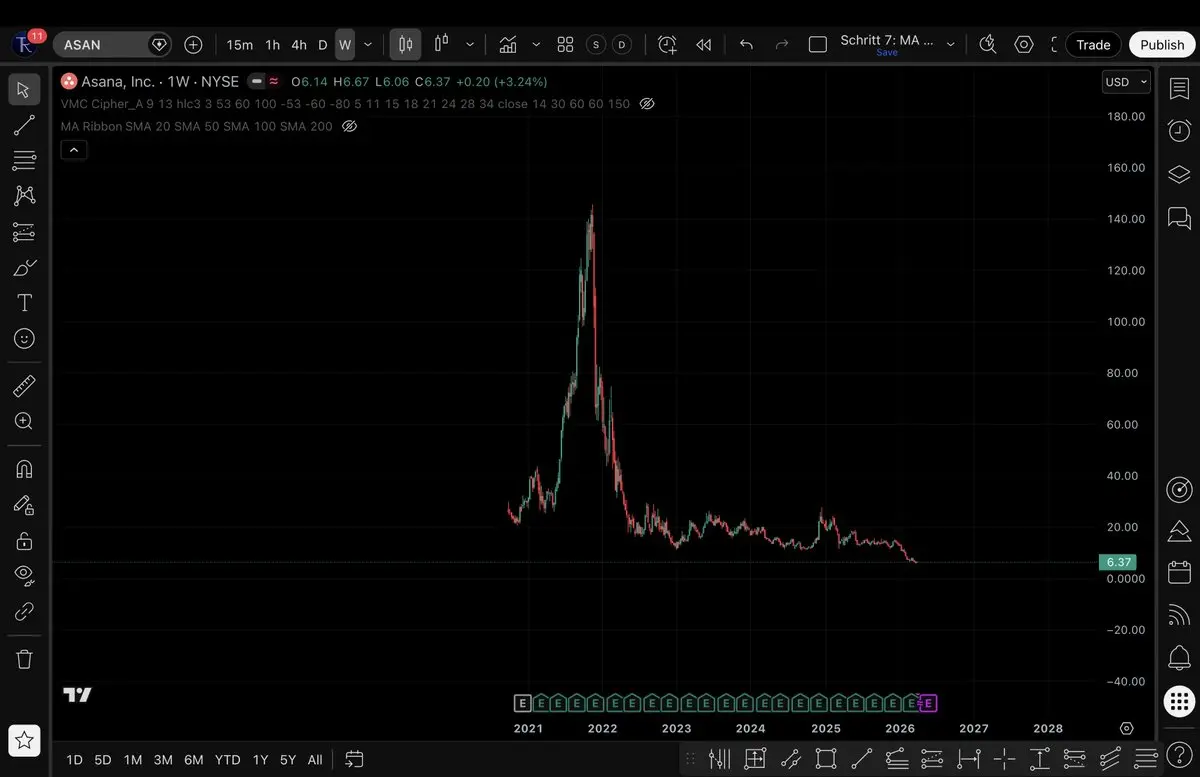Select the W weekly timeframe
Image resolution: width=1200 pixels, height=777 pixels.
pyautogui.click(x=345, y=45)
